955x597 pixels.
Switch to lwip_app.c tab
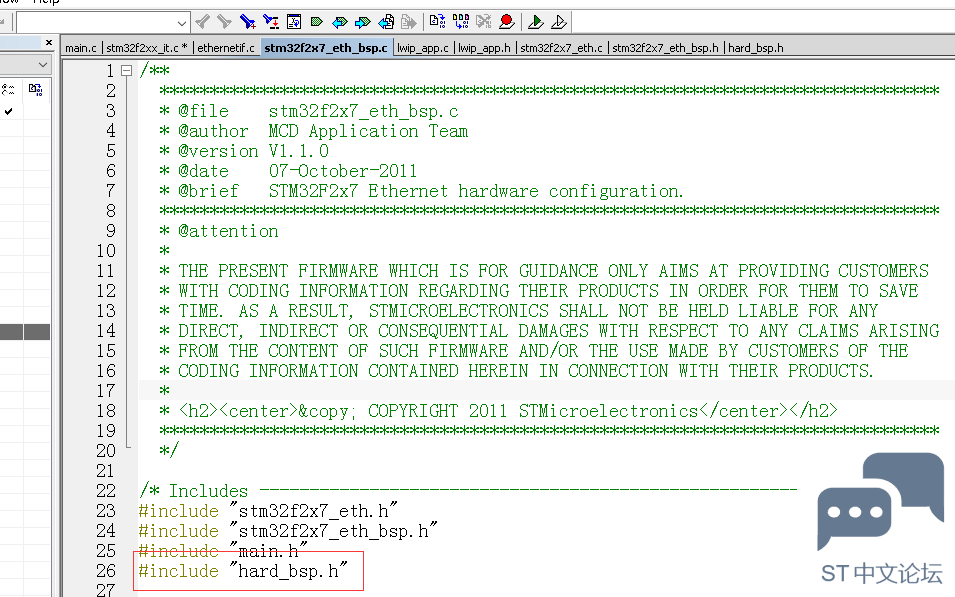(x=422, y=48)
